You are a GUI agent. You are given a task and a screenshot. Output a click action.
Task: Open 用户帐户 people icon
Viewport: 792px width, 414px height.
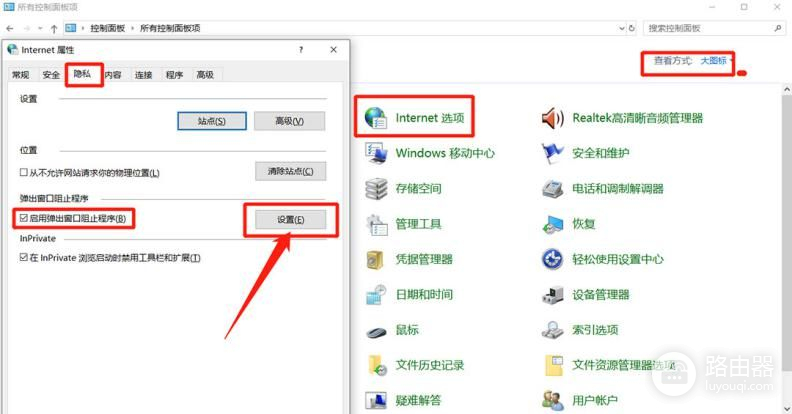point(553,400)
